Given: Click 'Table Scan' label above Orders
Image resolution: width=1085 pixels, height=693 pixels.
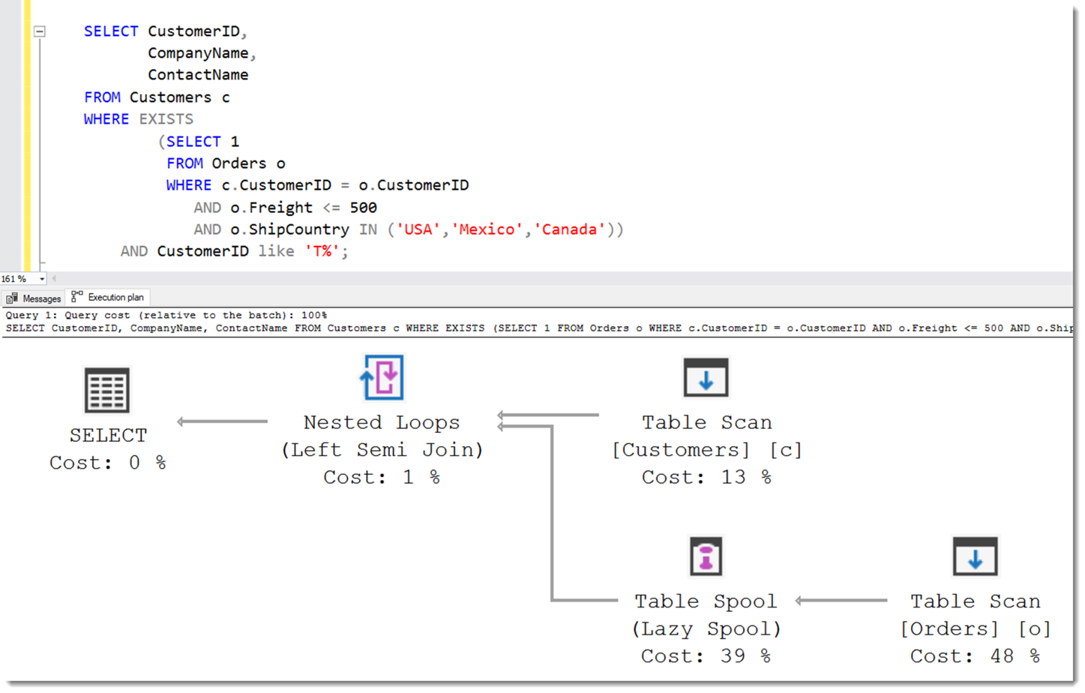Looking at the screenshot, I should [975, 602].
